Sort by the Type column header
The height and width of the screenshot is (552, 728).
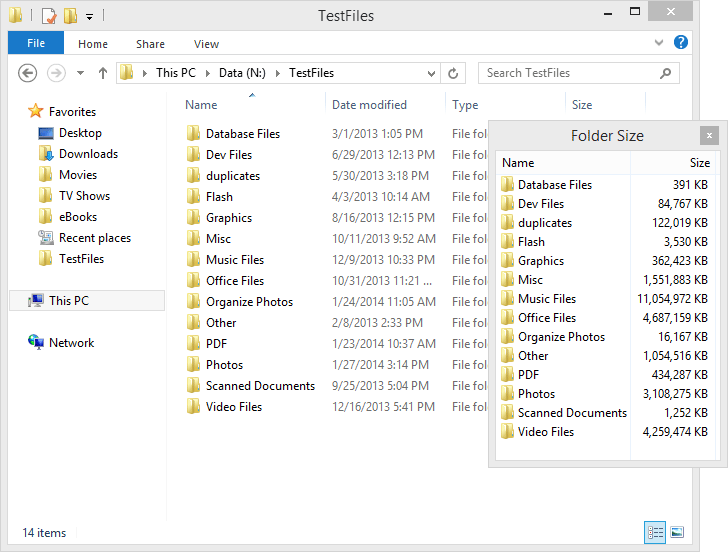coord(465,105)
